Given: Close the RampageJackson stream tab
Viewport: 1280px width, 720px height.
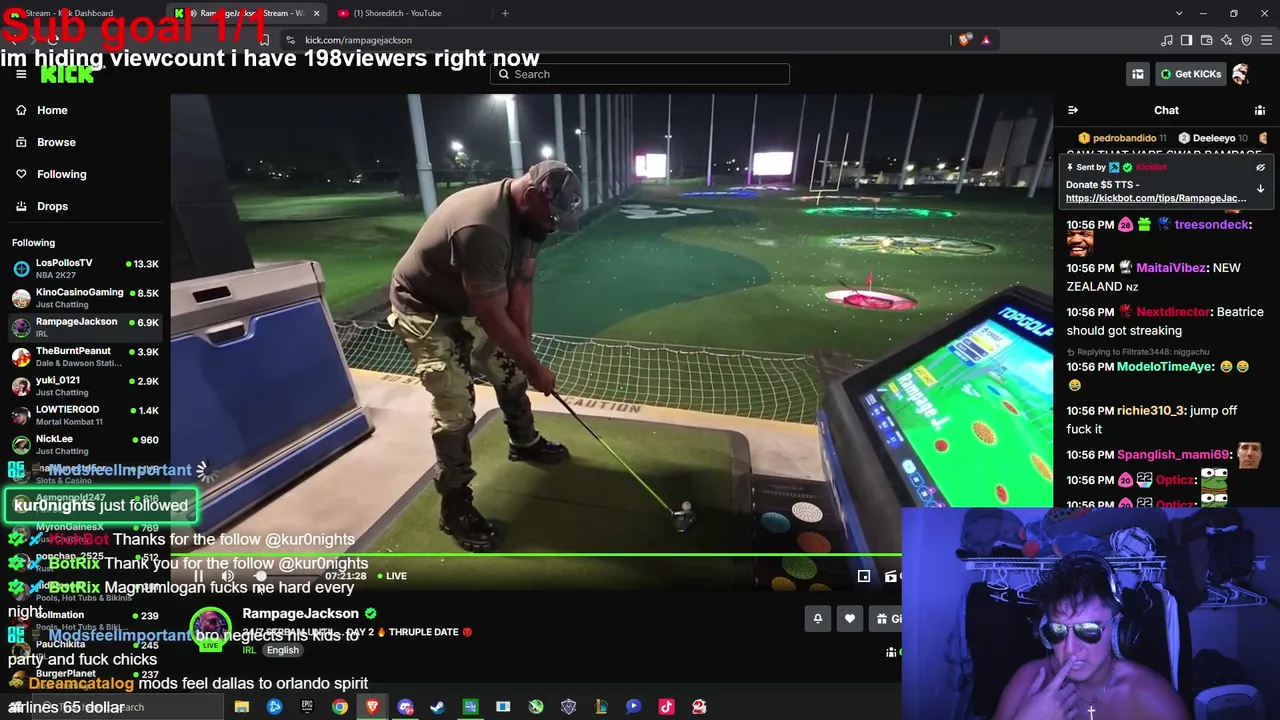Looking at the screenshot, I should (x=317, y=13).
